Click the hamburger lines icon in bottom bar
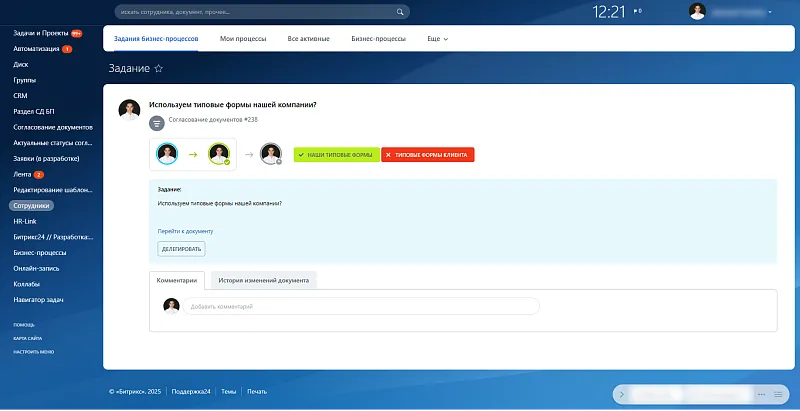The width and height of the screenshot is (800, 411). point(778,394)
